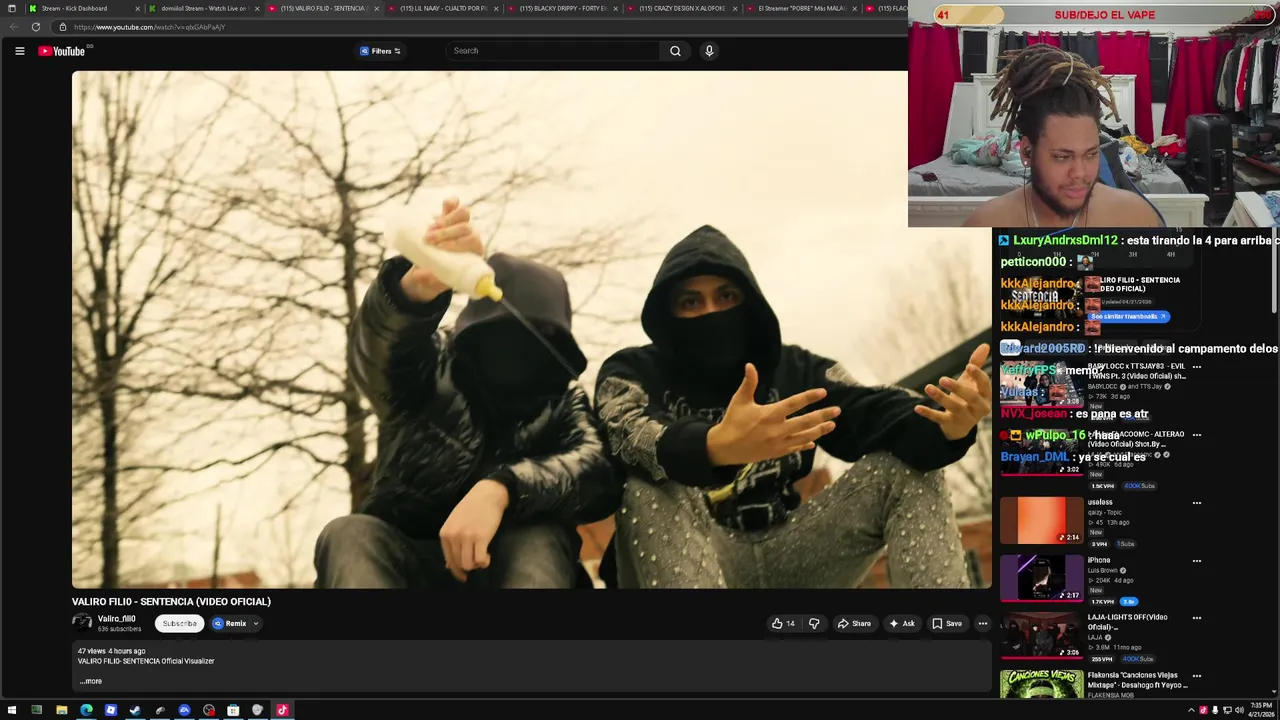This screenshot has width=1280, height=720.
Task: Open Valiro_fili0 channel avatar
Action: (82, 623)
